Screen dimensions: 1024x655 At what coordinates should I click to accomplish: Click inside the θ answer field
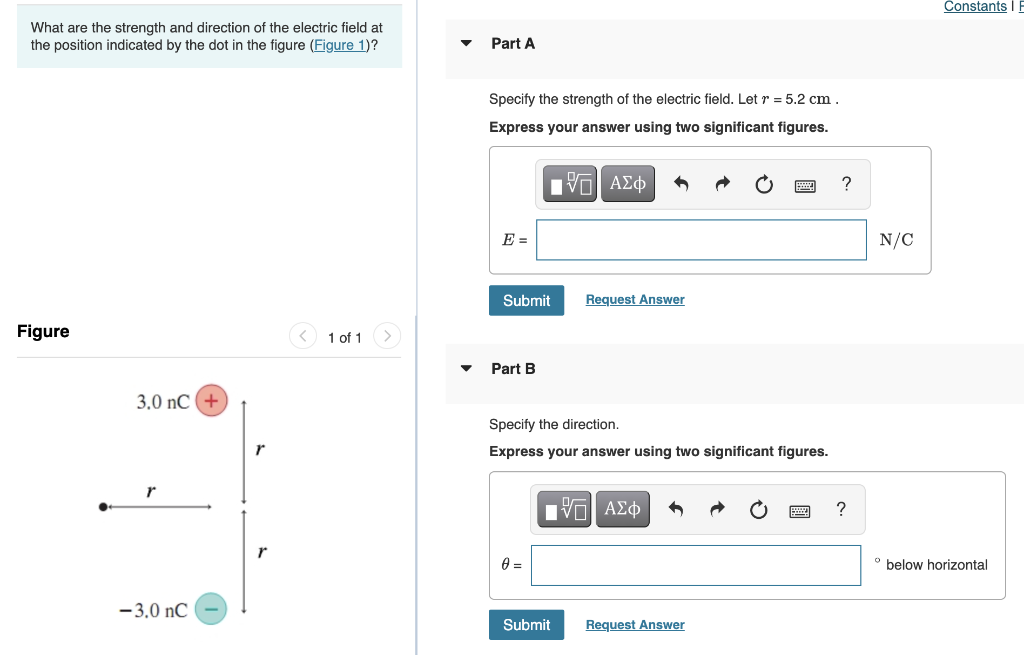pyautogui.click(x=695, y=565)
